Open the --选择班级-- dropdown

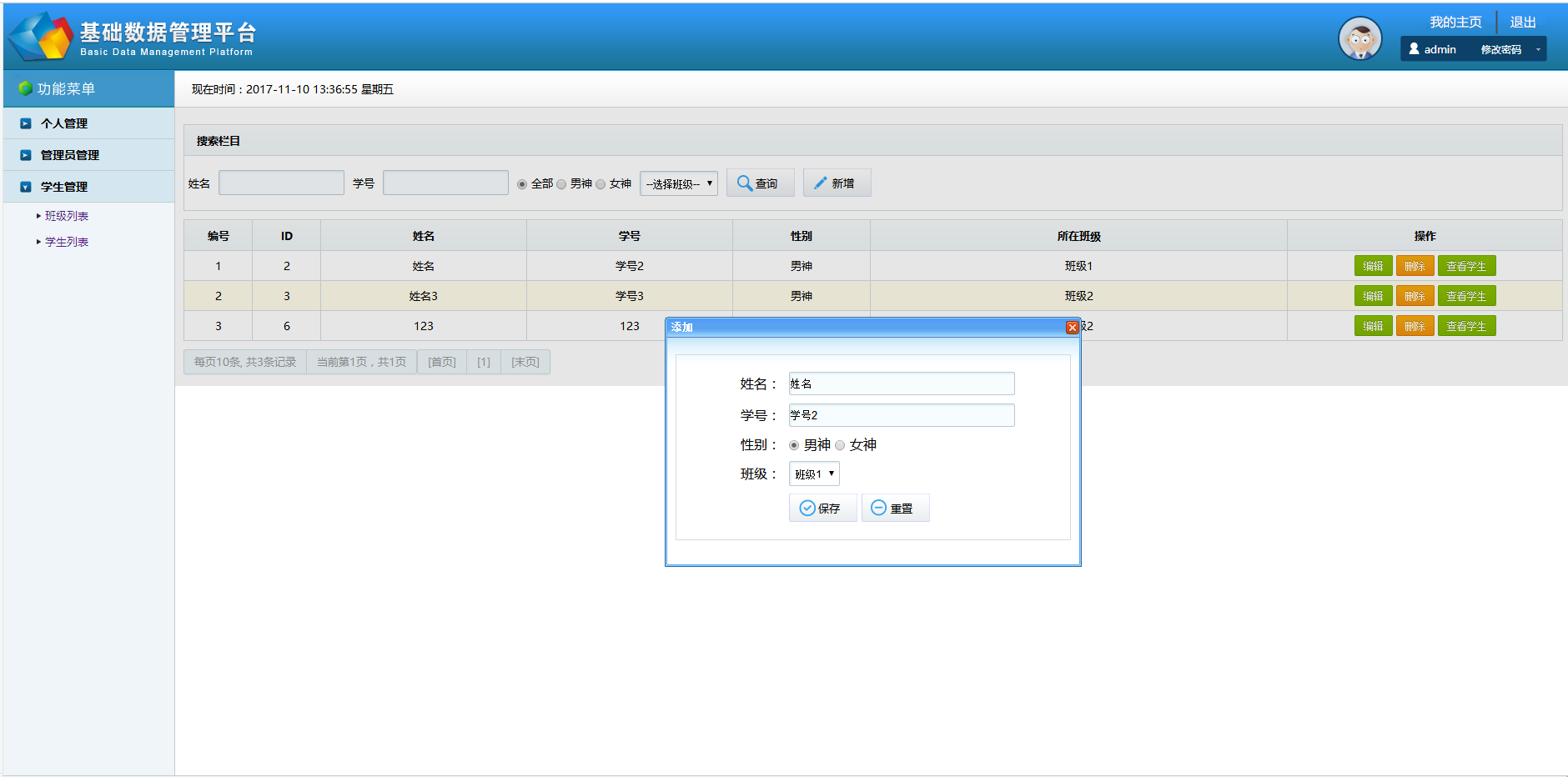[678, 183]
